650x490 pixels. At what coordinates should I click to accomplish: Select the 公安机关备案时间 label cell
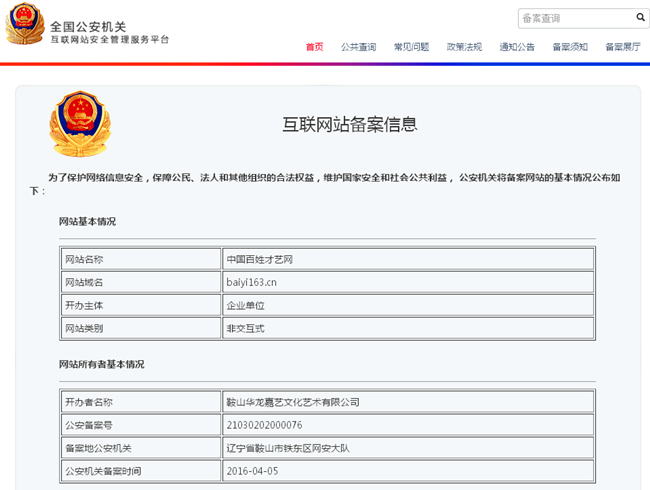coord(141,471)
